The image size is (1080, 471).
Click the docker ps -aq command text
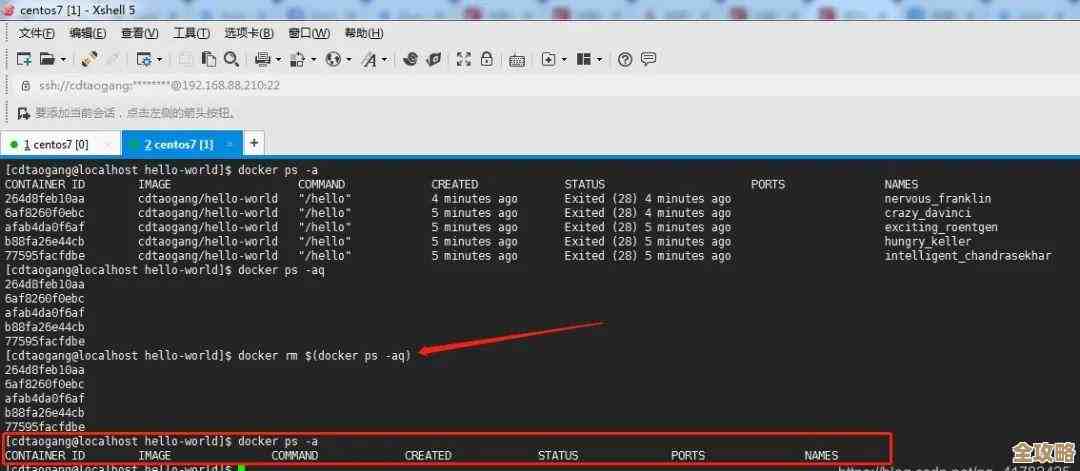click(x=281, y=271)
